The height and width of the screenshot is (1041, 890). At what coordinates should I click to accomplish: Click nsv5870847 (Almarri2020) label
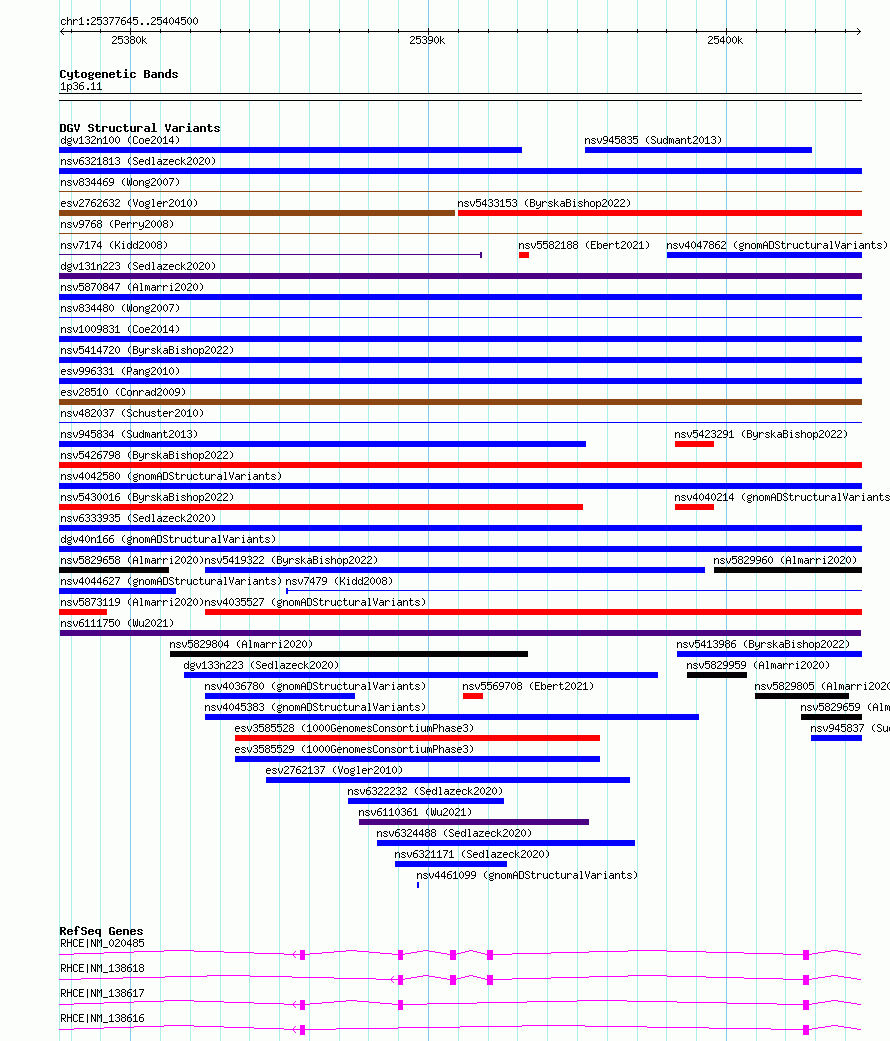(132, 287)
